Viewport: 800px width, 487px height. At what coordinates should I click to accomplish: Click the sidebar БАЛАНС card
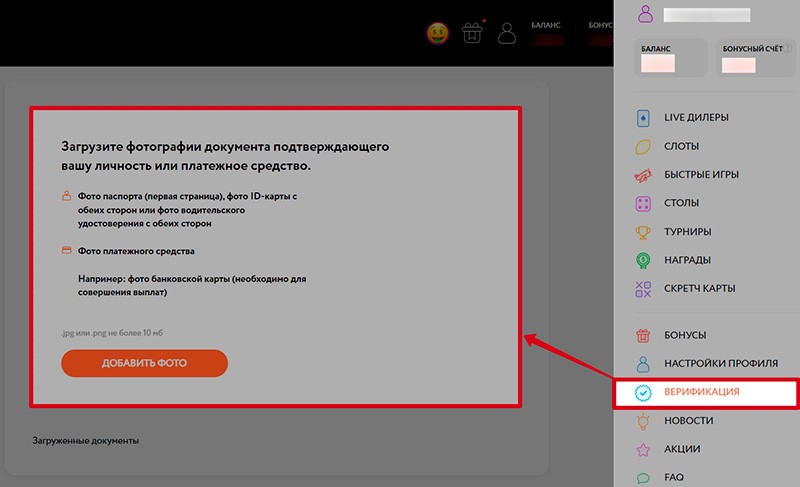[670, 58]
